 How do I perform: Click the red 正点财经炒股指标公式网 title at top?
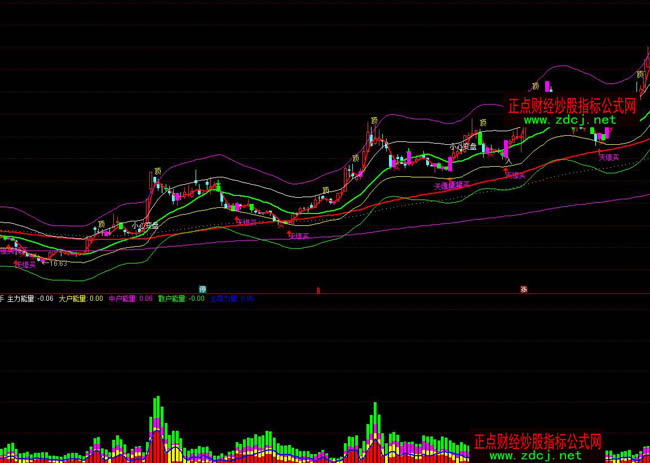tap(572, 105)
